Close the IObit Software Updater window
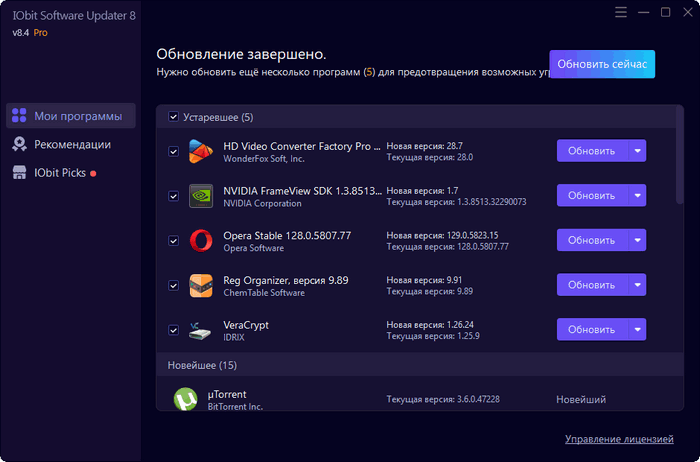 [x=688, y=12]
